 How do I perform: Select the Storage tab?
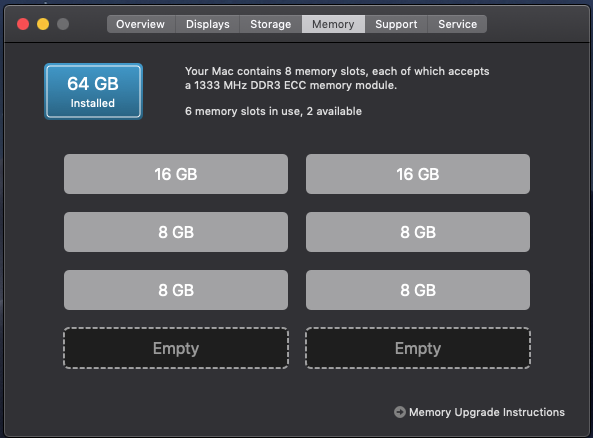coord(271,24)
